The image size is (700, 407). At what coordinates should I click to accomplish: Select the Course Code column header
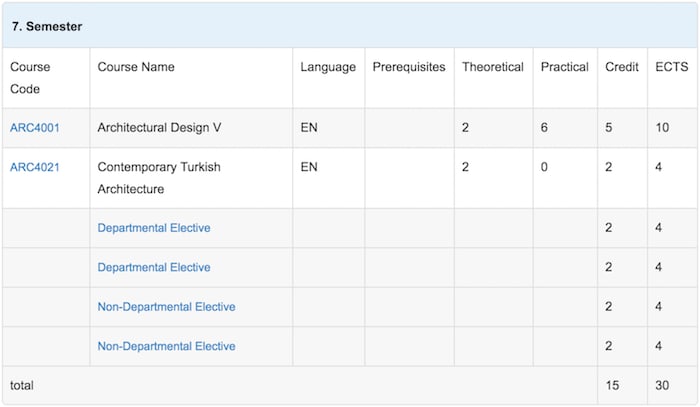30,78
